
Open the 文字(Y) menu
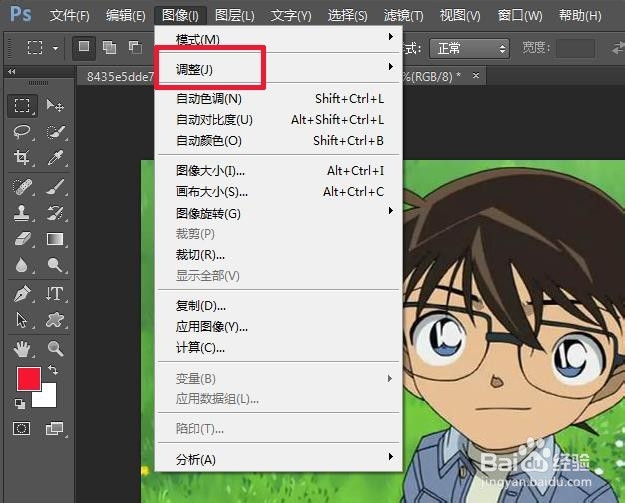291,16
